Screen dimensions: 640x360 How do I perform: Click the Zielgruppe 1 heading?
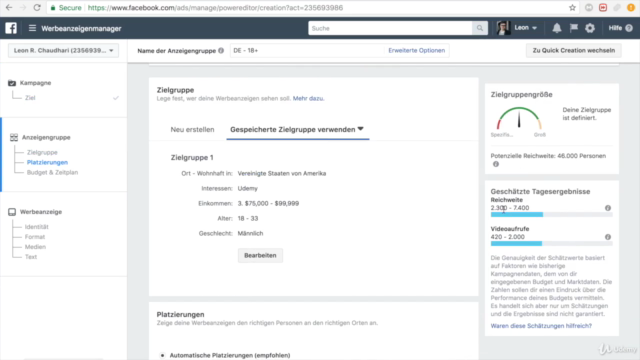point(192,158)
